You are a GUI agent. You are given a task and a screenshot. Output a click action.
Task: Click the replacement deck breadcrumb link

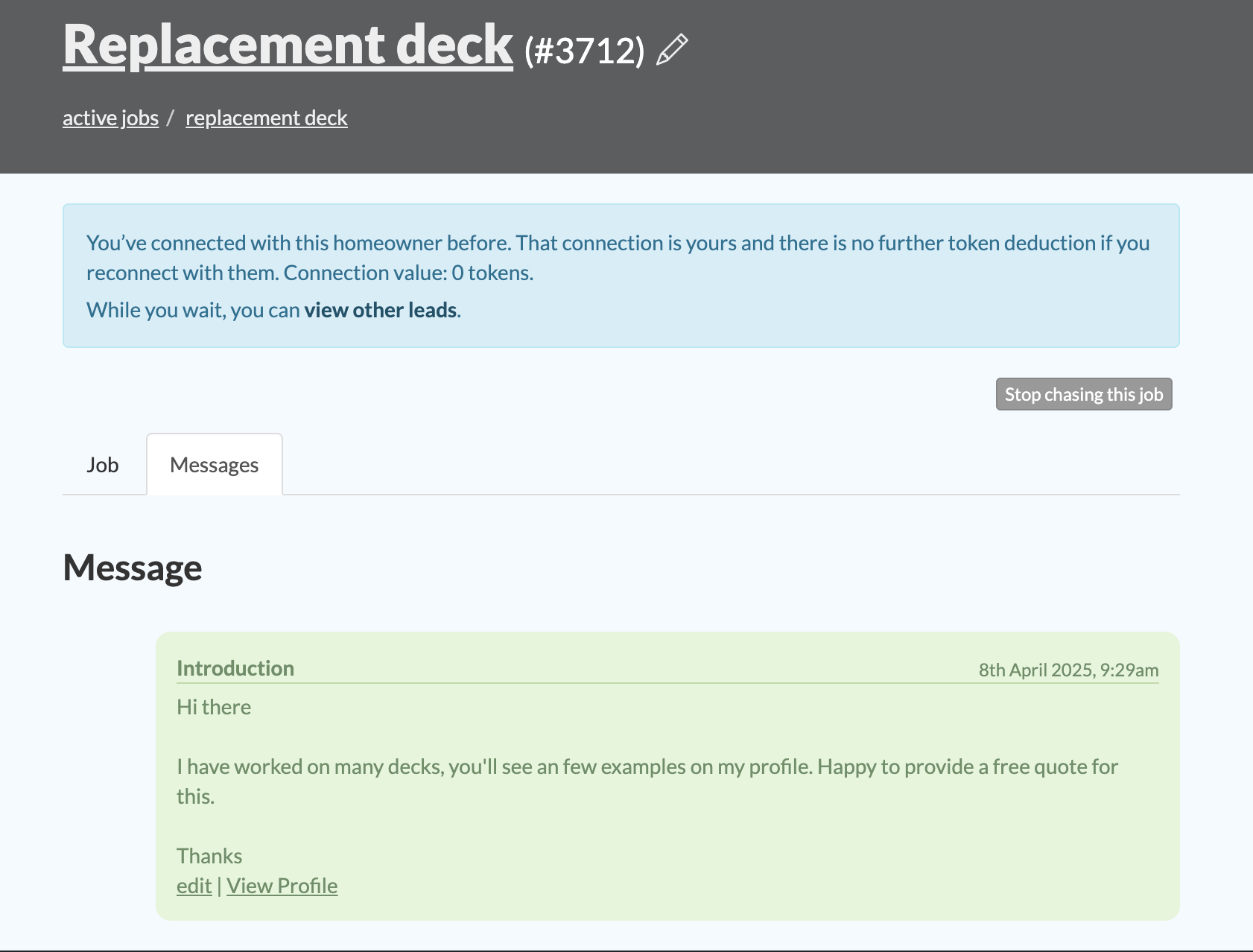pos(266,118)
